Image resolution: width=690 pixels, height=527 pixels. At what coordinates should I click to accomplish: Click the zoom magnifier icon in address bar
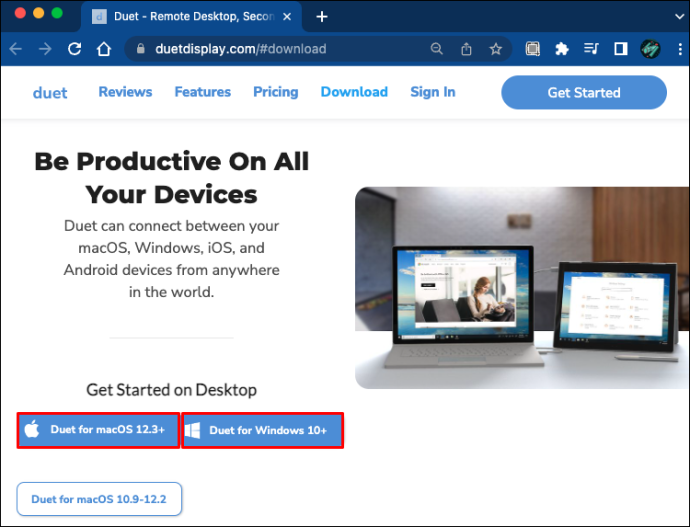click(437, 48)
